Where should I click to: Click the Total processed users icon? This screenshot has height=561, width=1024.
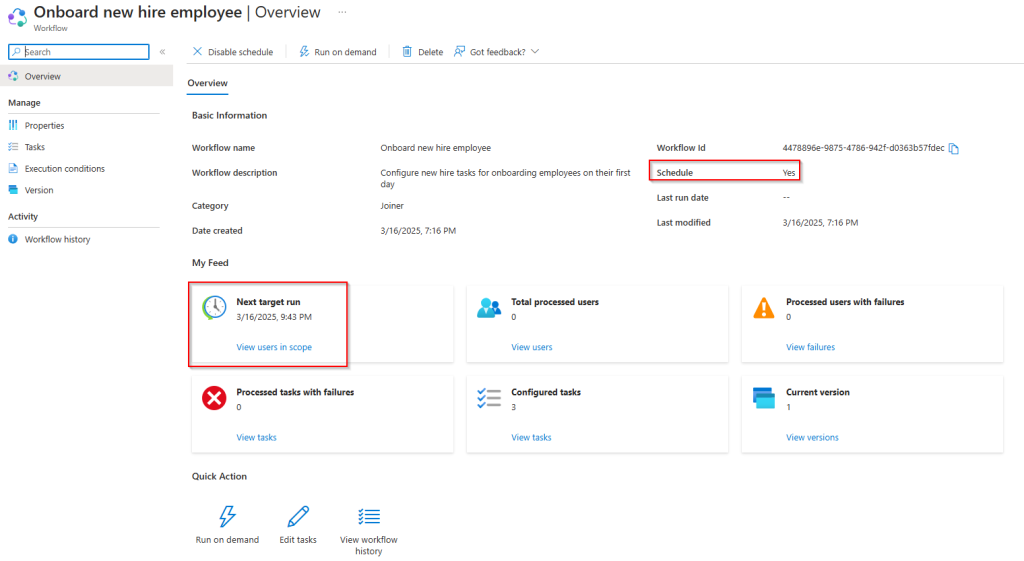(489, 308)
